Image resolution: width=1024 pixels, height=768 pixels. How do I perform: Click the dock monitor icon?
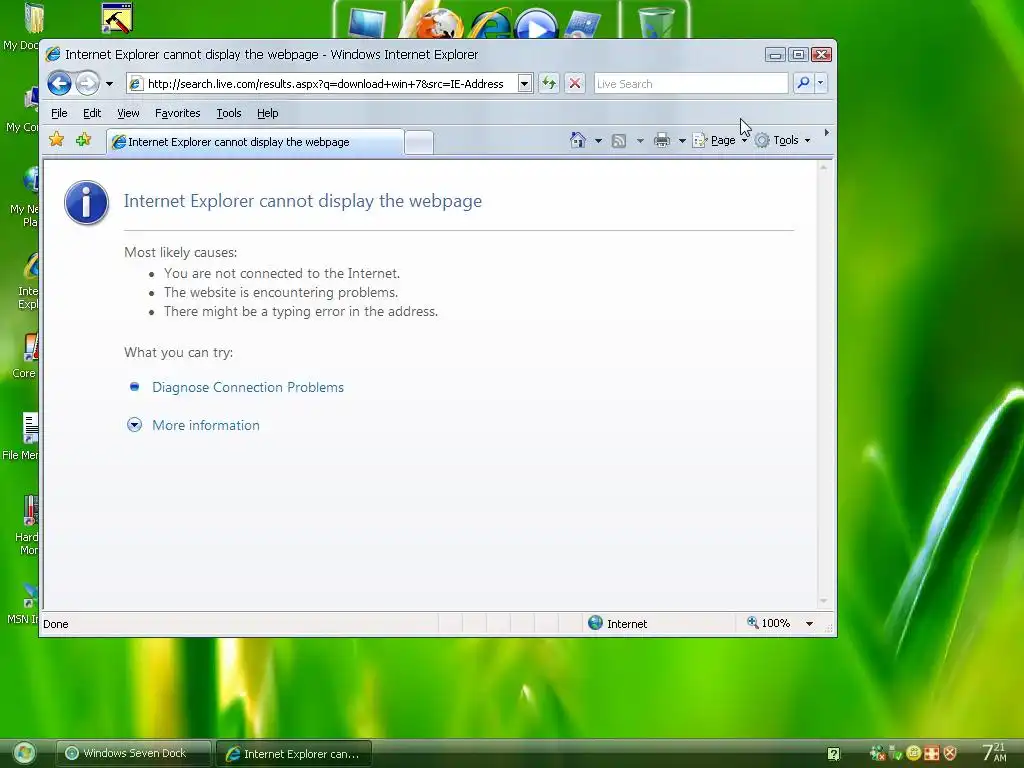click(366, 23)
